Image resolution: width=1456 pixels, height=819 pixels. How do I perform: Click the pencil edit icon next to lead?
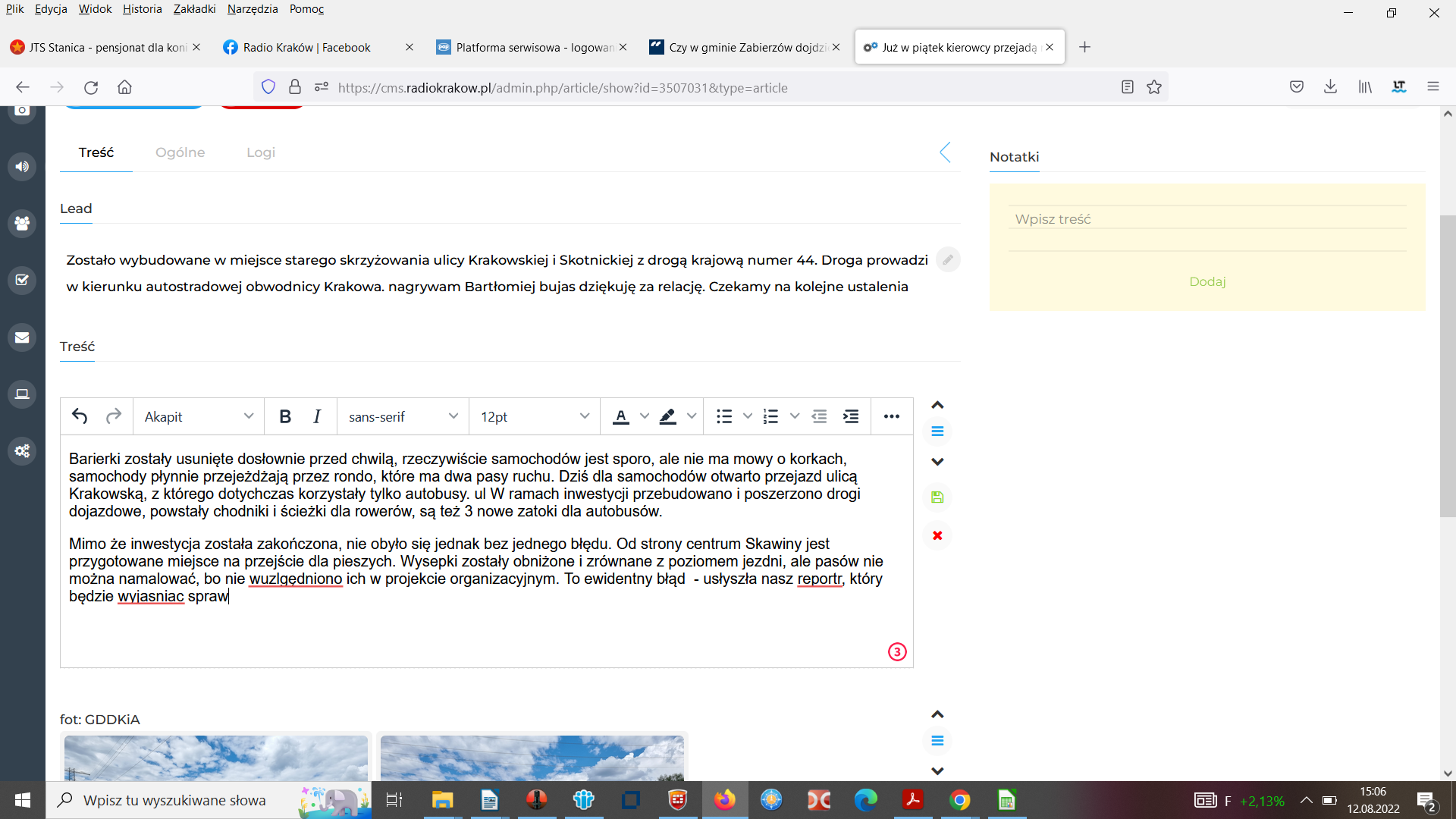pos(947,260)
